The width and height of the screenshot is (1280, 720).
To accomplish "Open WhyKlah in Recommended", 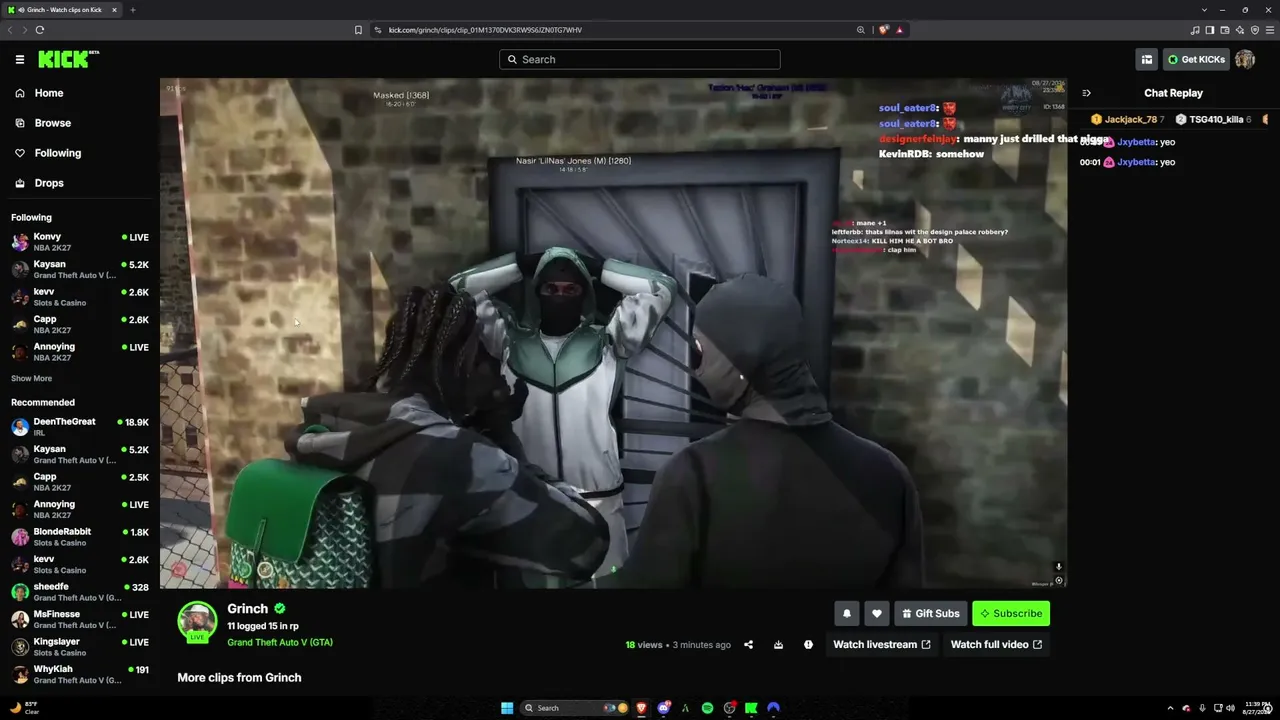I will point(80,674).
